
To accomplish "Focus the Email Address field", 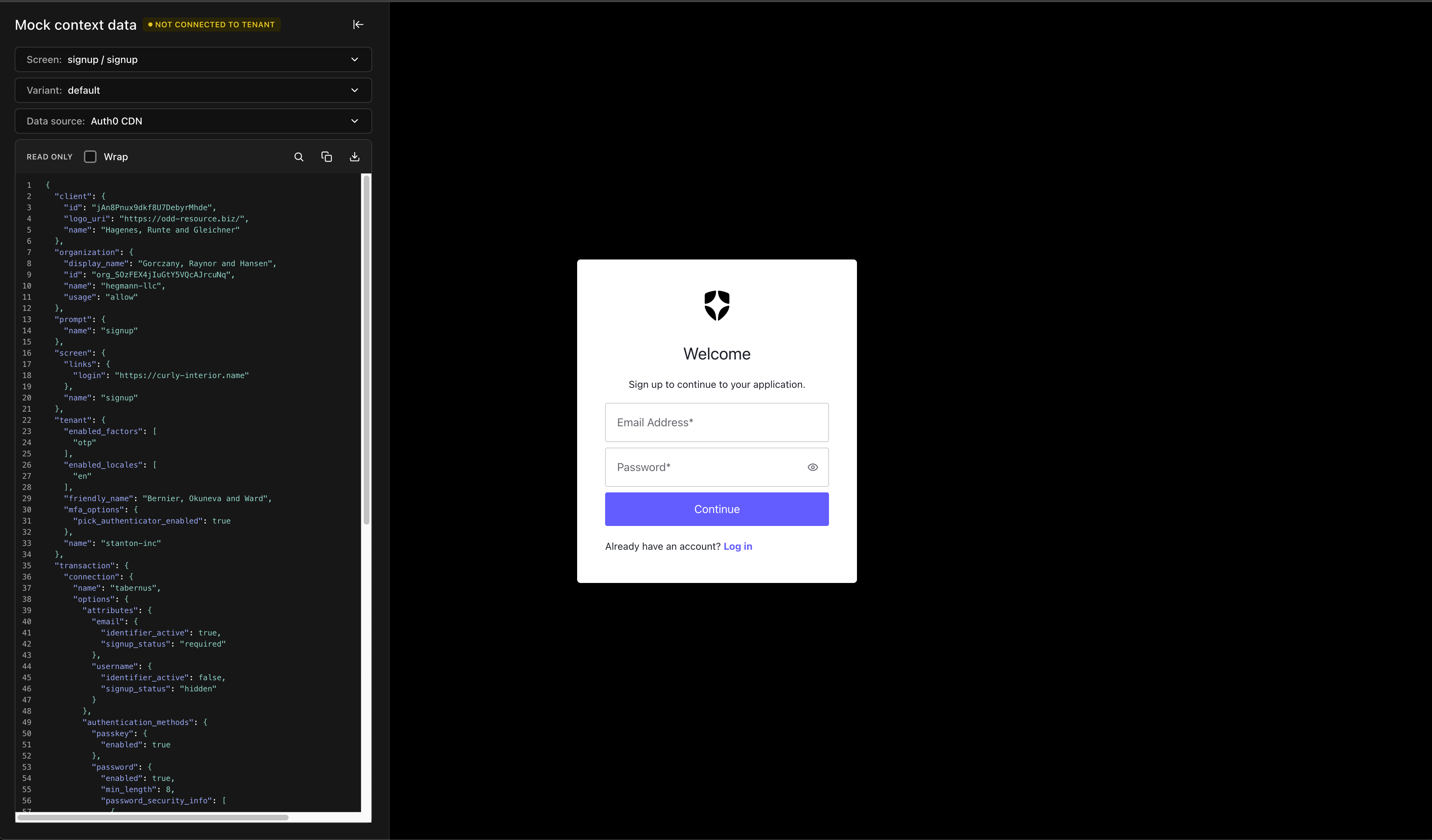I will click(716, 422).
